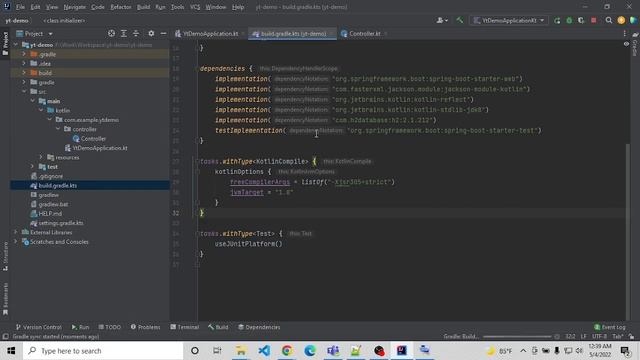Open Build tool window
640x360 pixels.
[x=218, y=327]
